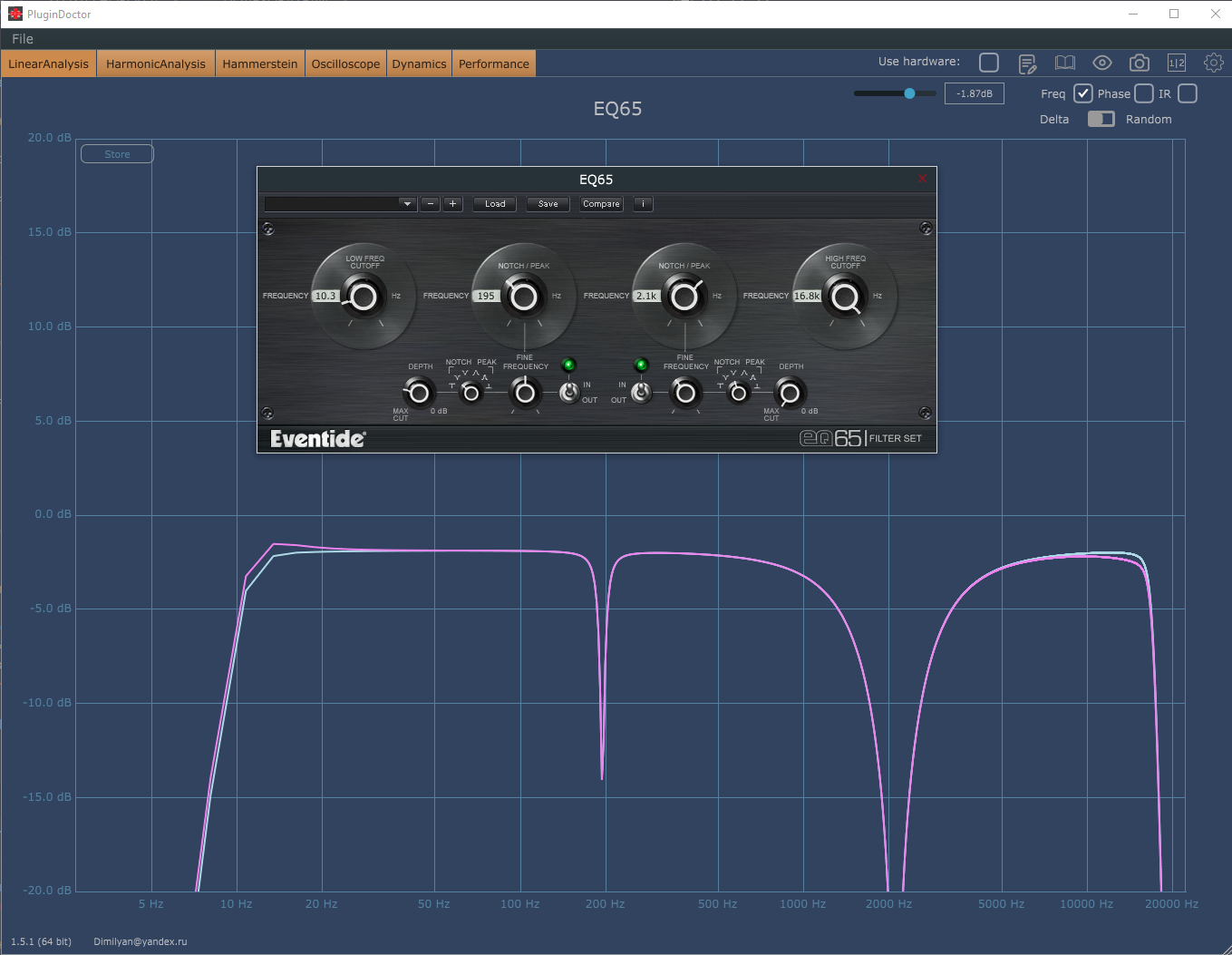The width and height of the screenshot is (1232, 955).
Task: Click the left Depth knob
Action: click(x=418, y=393)
